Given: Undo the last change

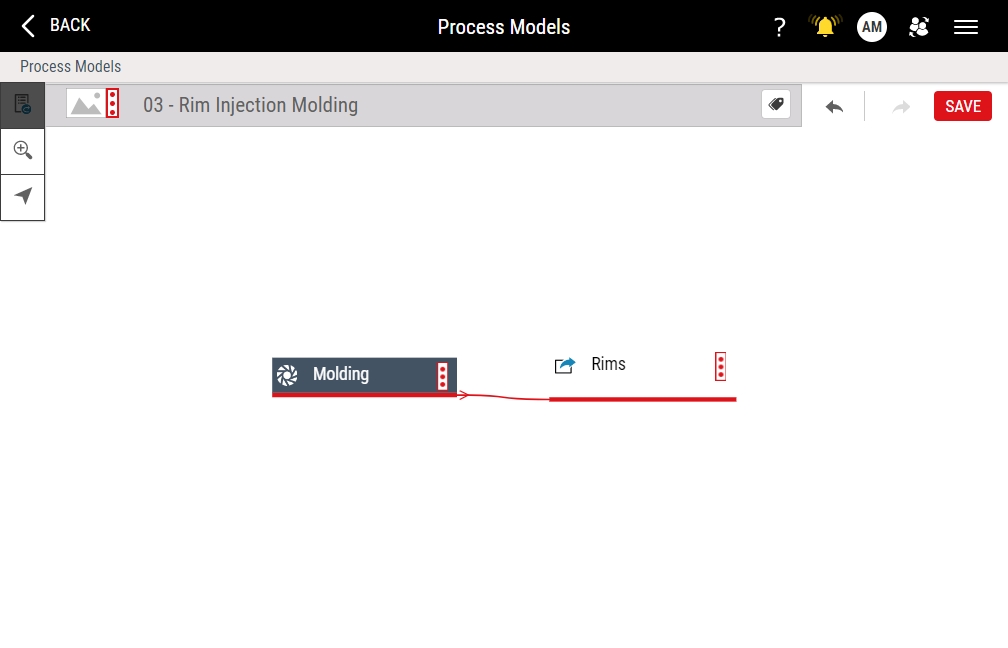Looking at the screenshot, I should click(x=834, y=107).
